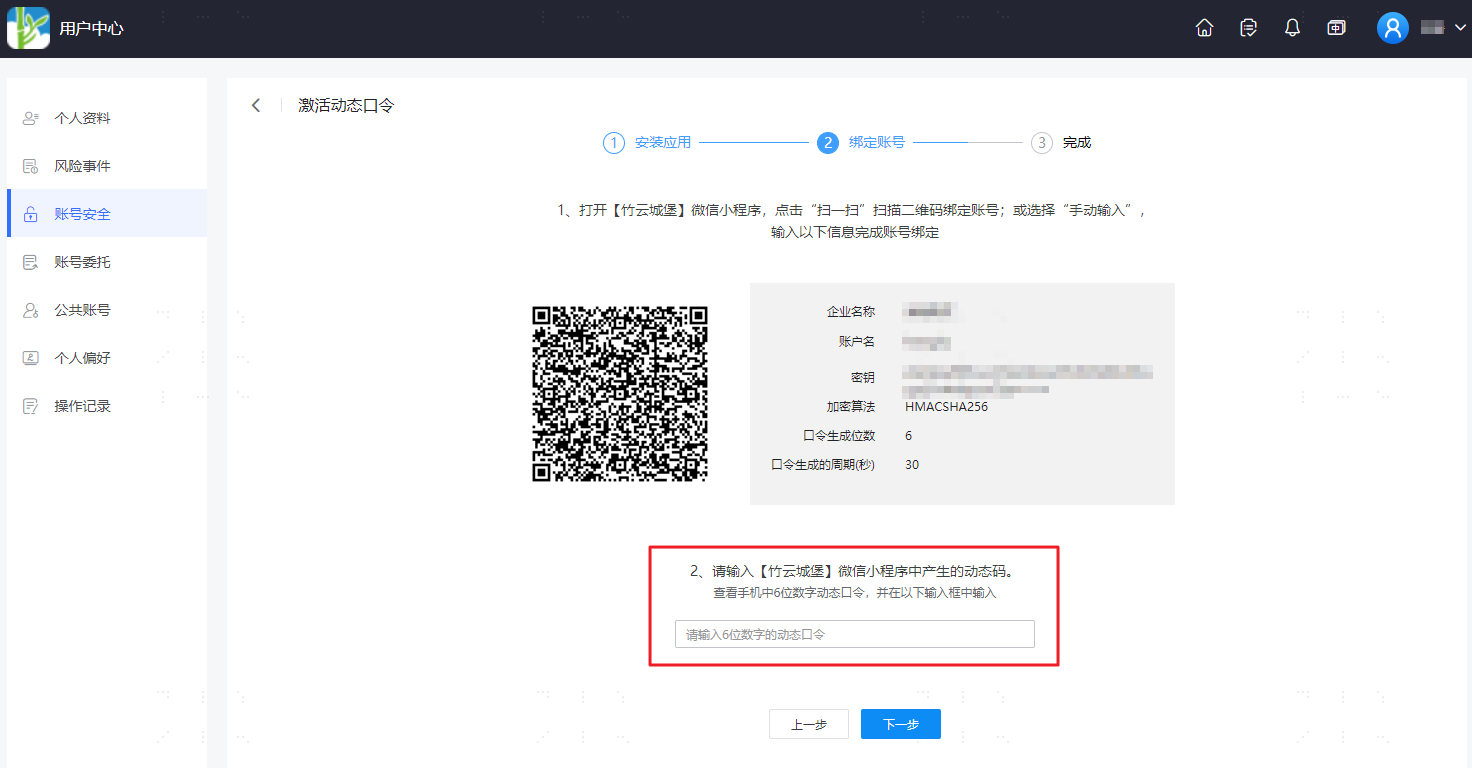Image resolution: width=1472 pixels, height=768 pixels.
Task: Click the 账户名 label
Action: [x=857, y=342]
